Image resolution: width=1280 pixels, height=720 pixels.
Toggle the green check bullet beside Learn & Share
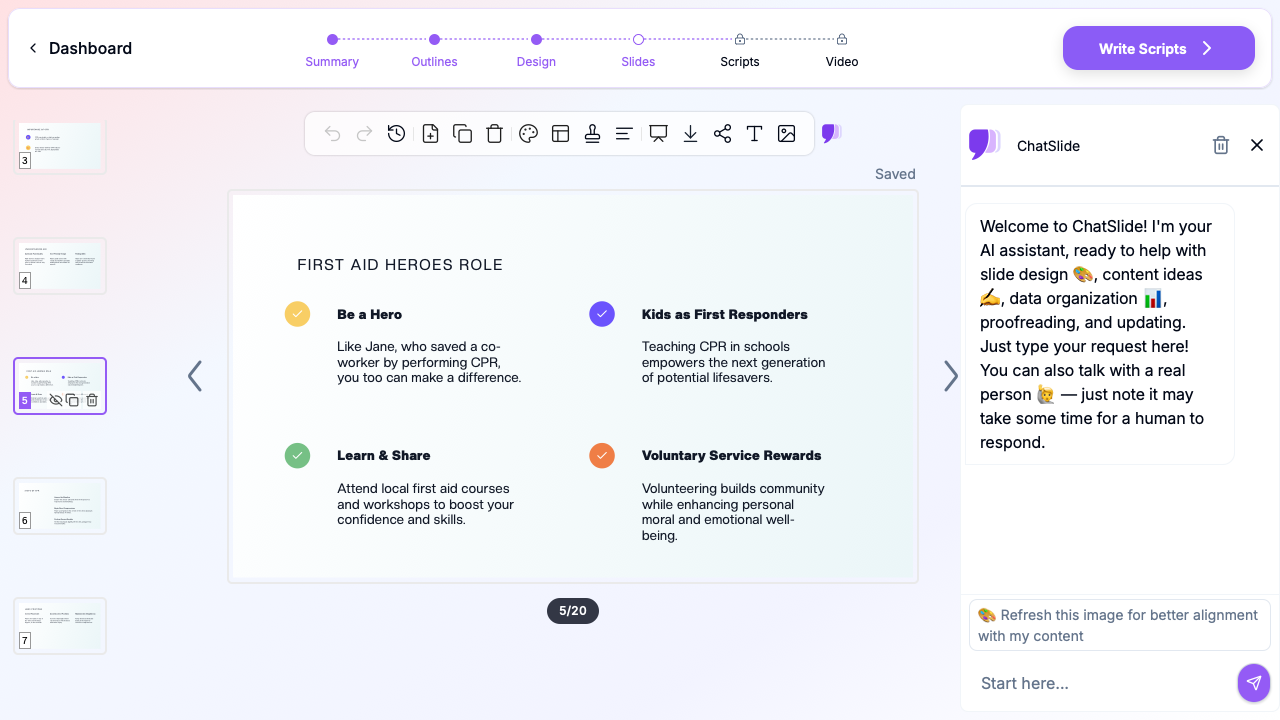pyautogui.click(x=297, y=455)
